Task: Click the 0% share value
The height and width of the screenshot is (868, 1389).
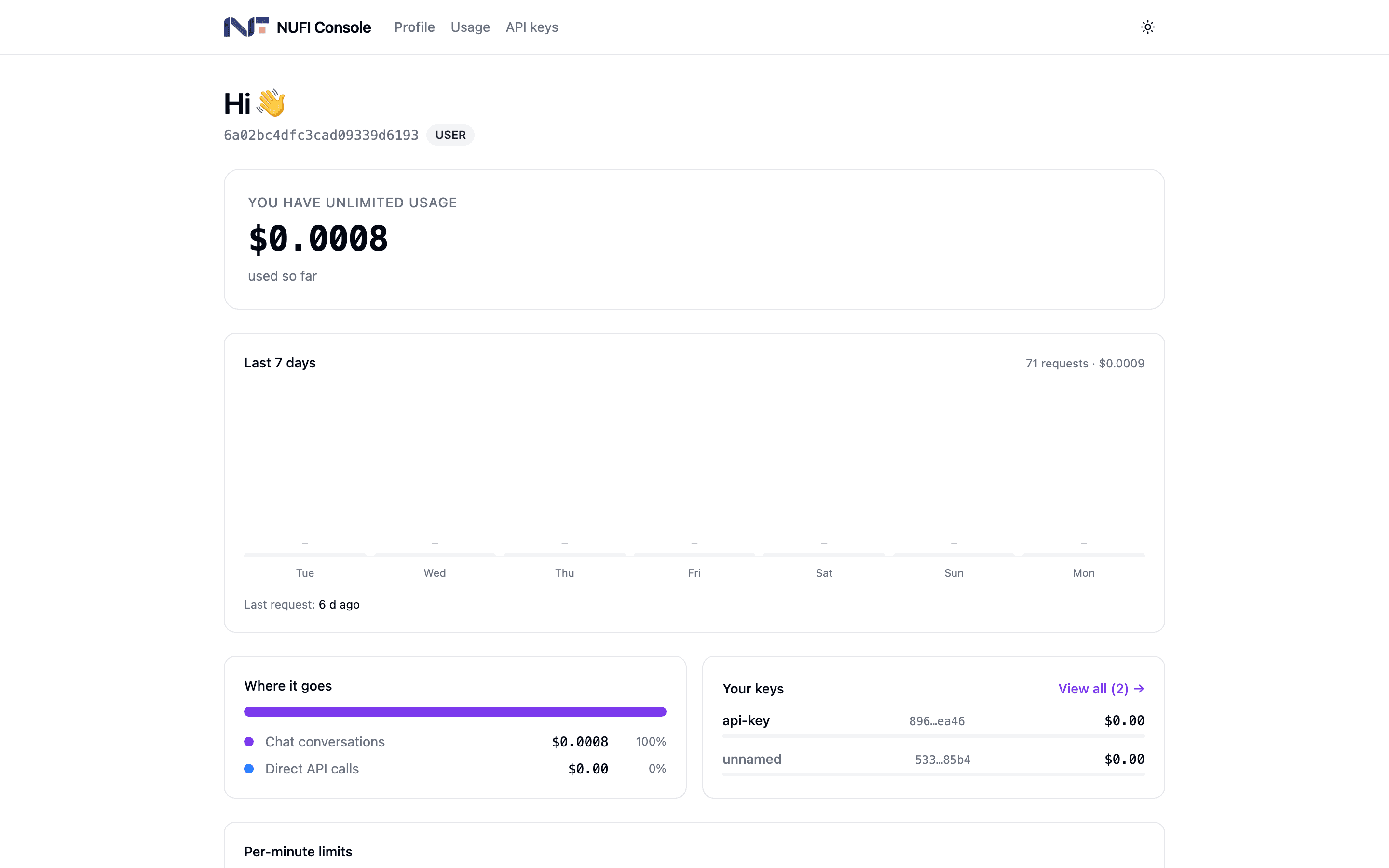Action: pos(657,769)
